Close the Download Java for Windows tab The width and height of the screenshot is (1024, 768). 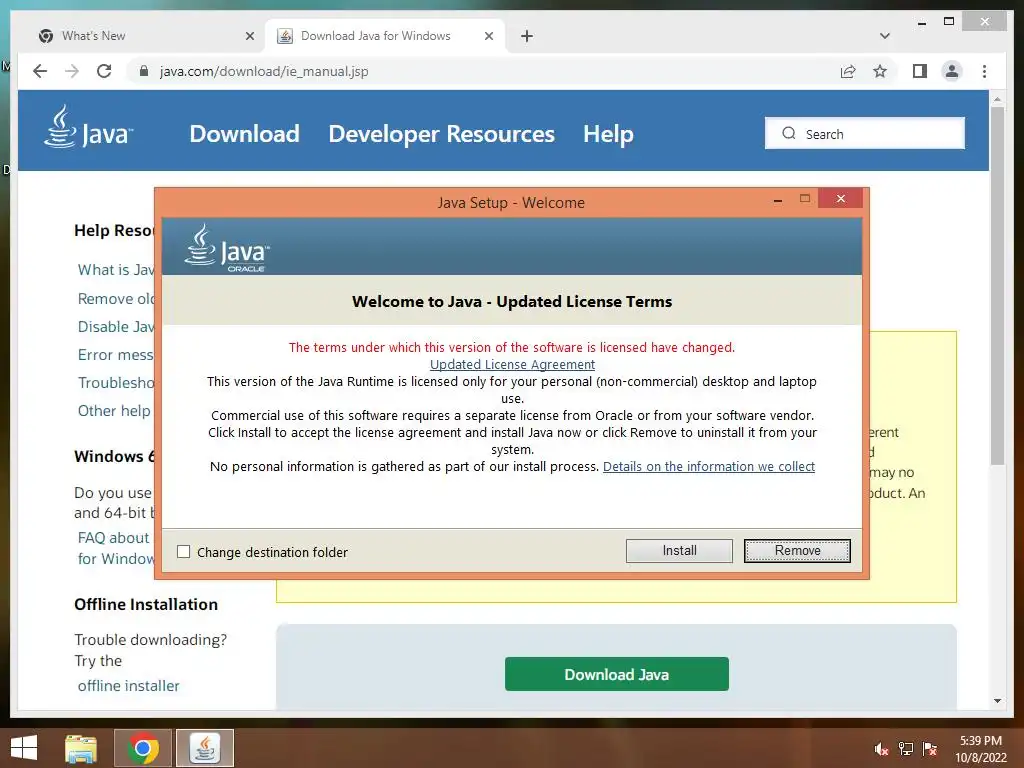(488, 36)
